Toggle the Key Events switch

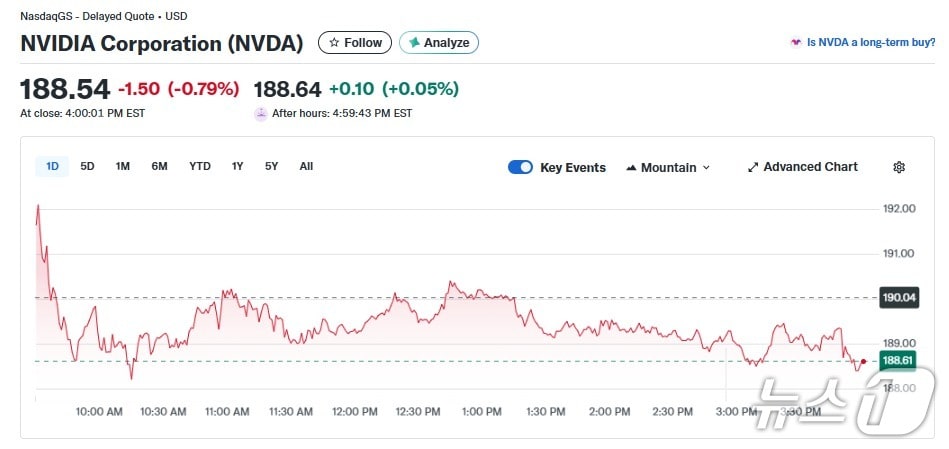tap(520, 167)
